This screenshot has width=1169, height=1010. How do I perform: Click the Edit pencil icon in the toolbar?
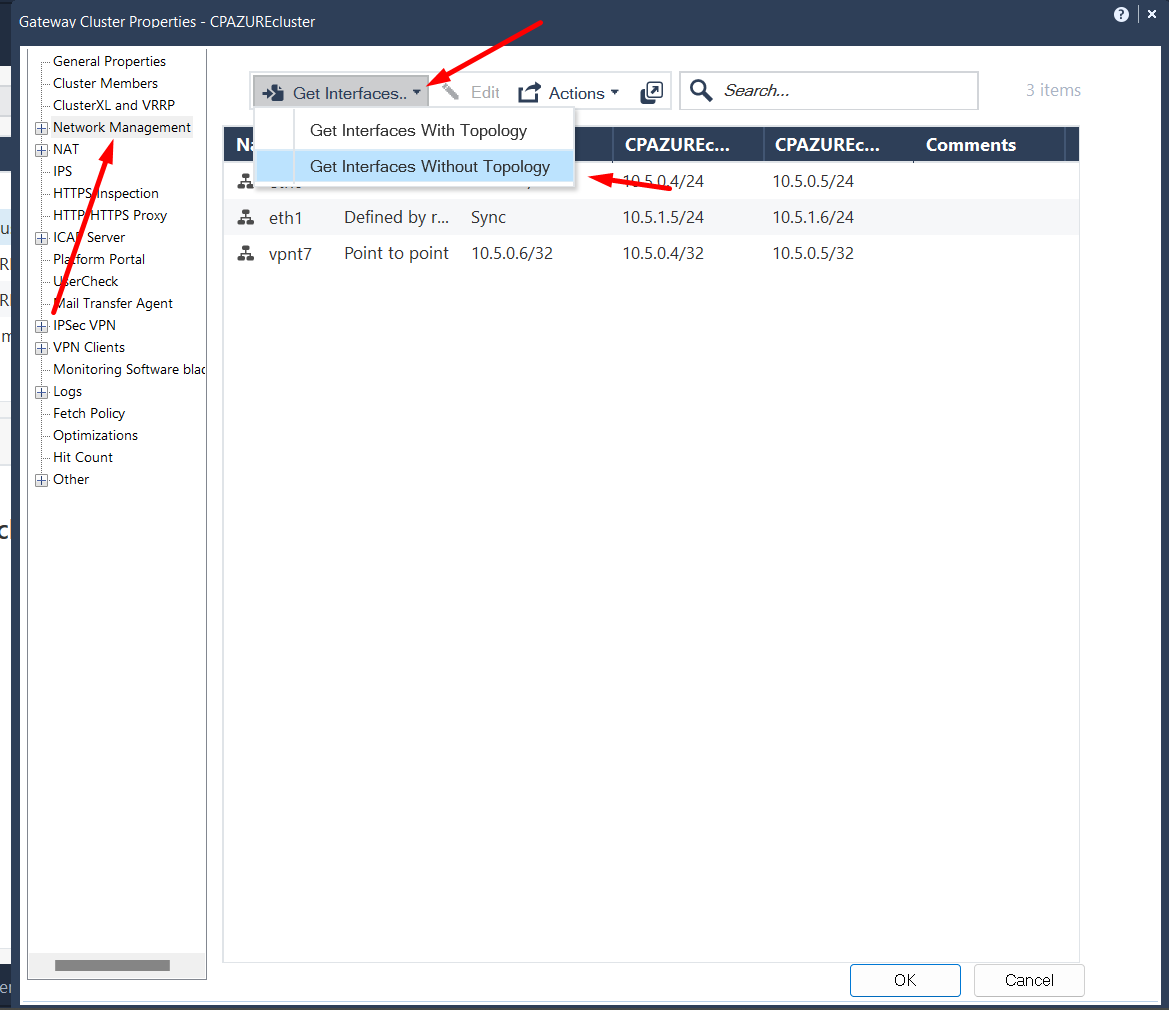pyautogui.click(x=450, y=92)
